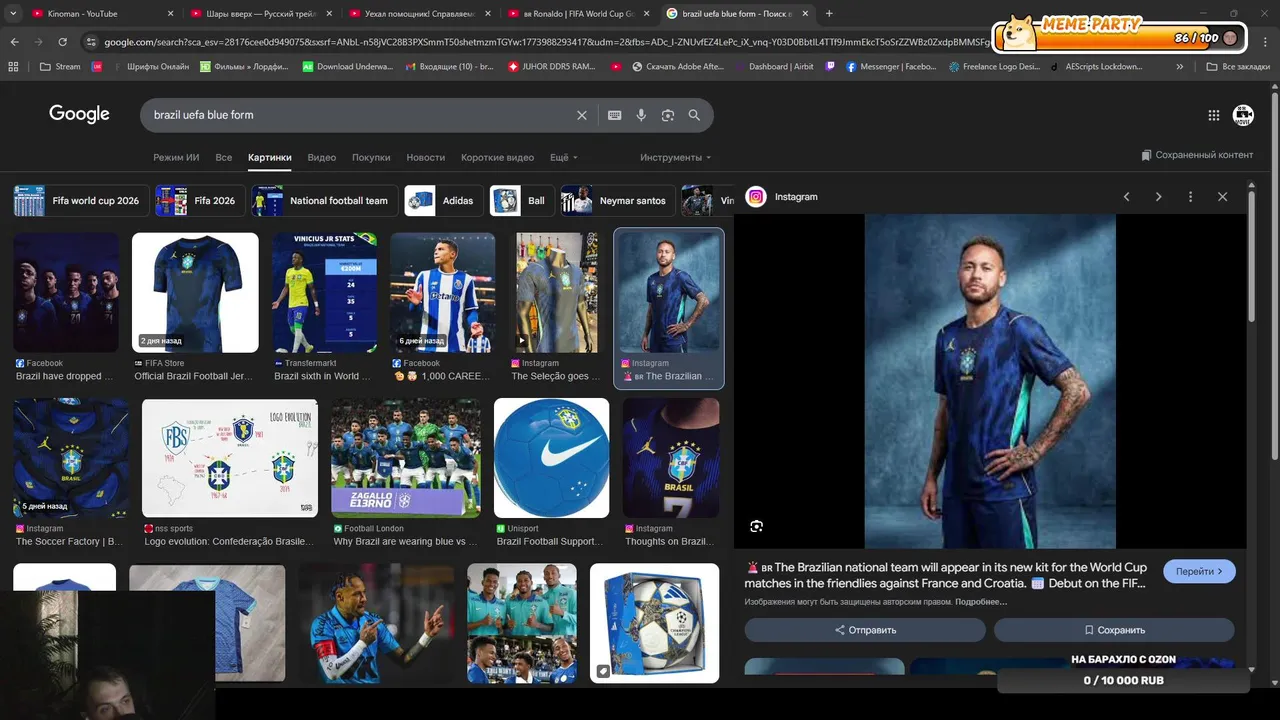Select the 'Neymar santos' suggestion chip
The width and height of the screenshot is (1280, 720).
click(x=617, y=201)
